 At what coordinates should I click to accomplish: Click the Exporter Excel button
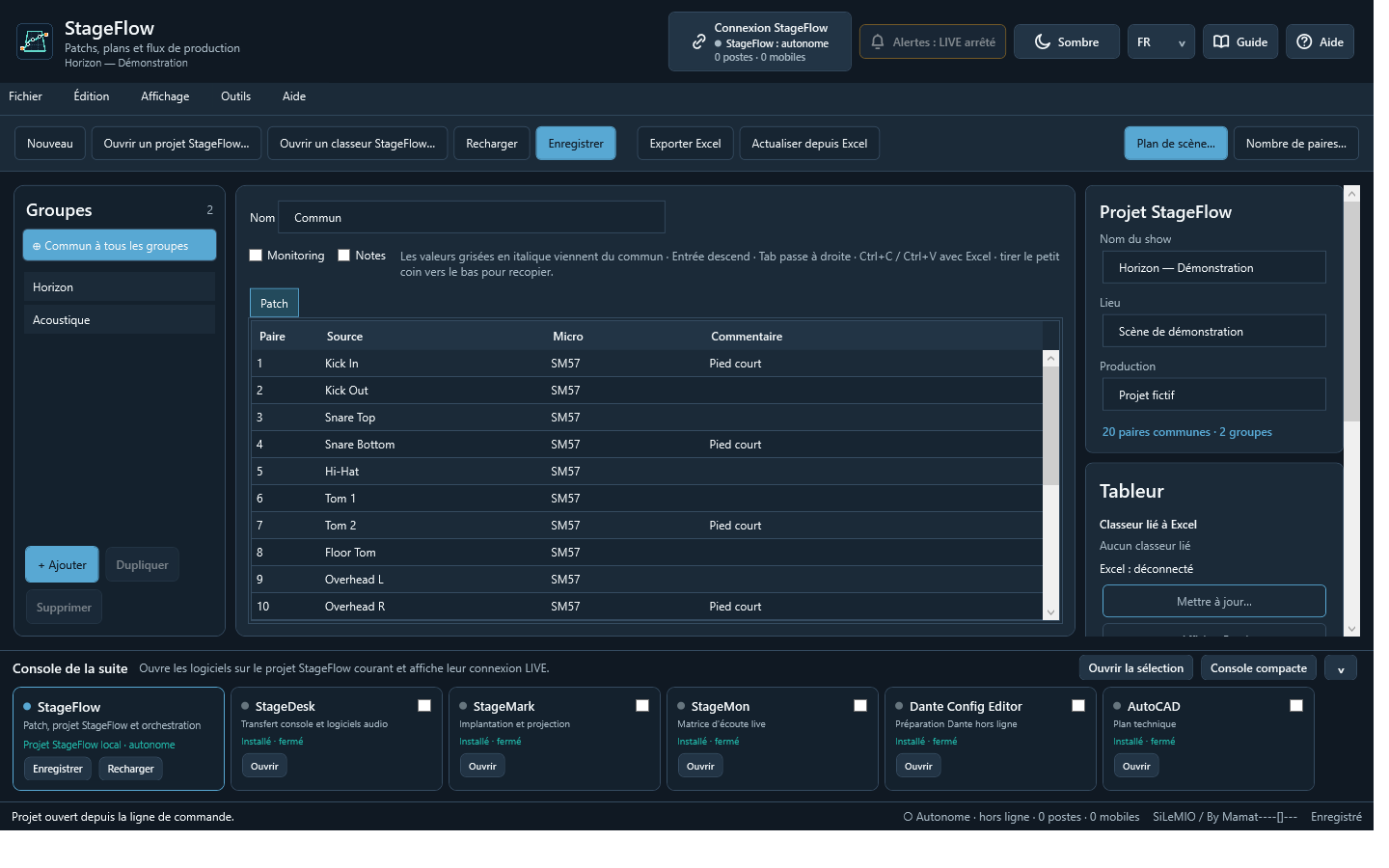[x=685, y=144]
